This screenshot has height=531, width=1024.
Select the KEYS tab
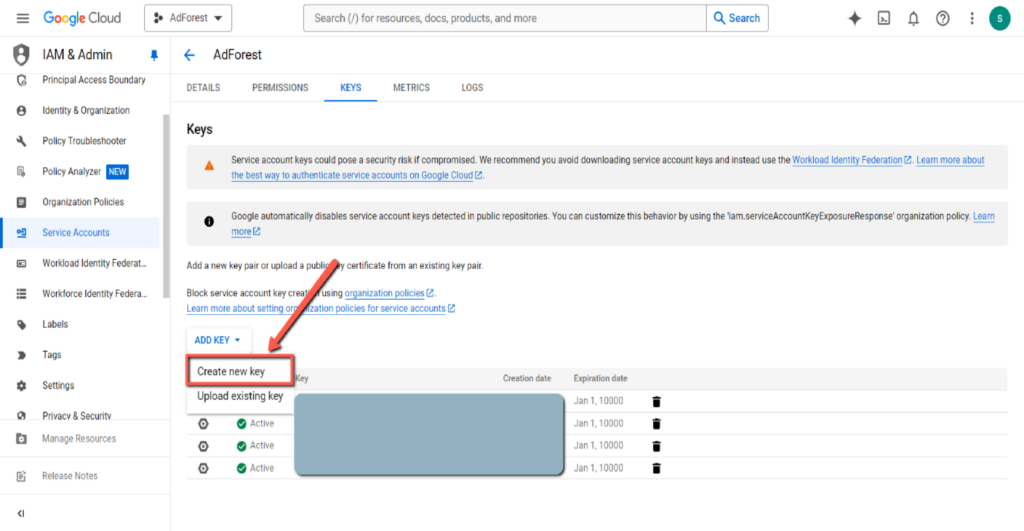click(x=351, y=88)
